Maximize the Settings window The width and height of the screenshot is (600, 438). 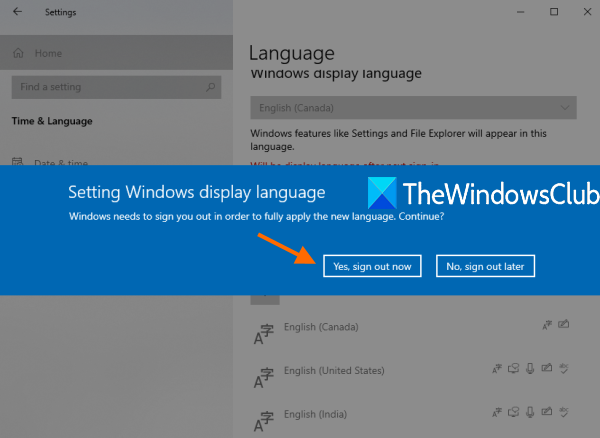(554, 12)
